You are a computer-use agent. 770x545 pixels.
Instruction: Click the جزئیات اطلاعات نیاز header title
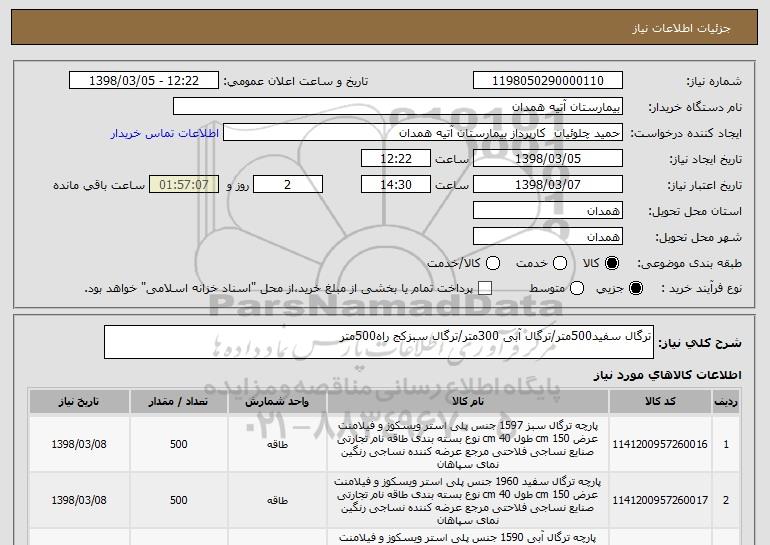pyautogui.click(x=682, y=28)
